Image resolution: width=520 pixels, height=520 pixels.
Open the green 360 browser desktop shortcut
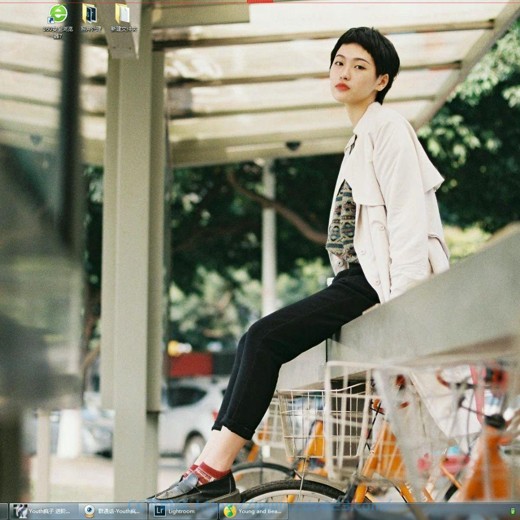[x=58, y=14]
